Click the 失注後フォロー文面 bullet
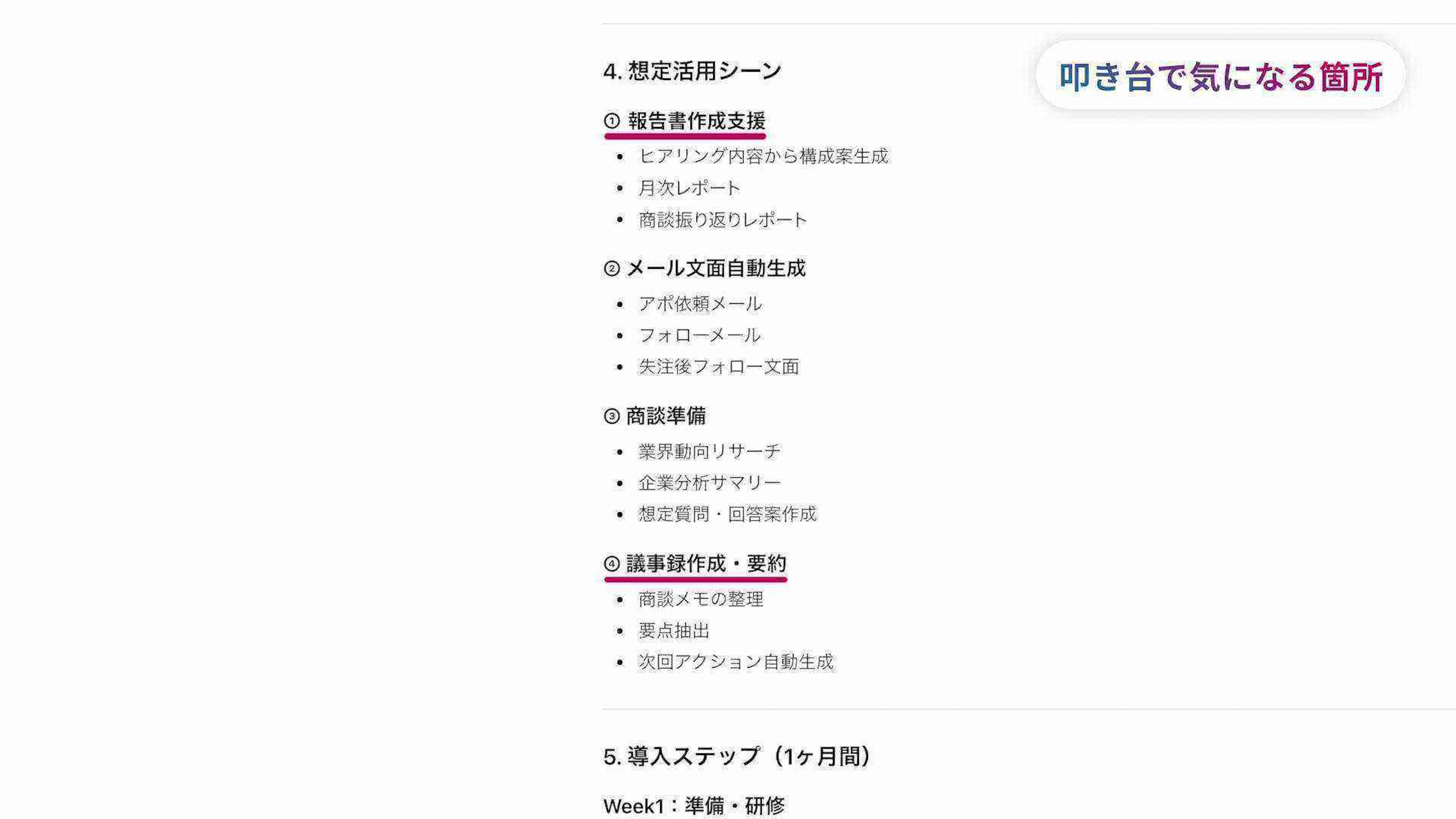 tap(719, 367)
